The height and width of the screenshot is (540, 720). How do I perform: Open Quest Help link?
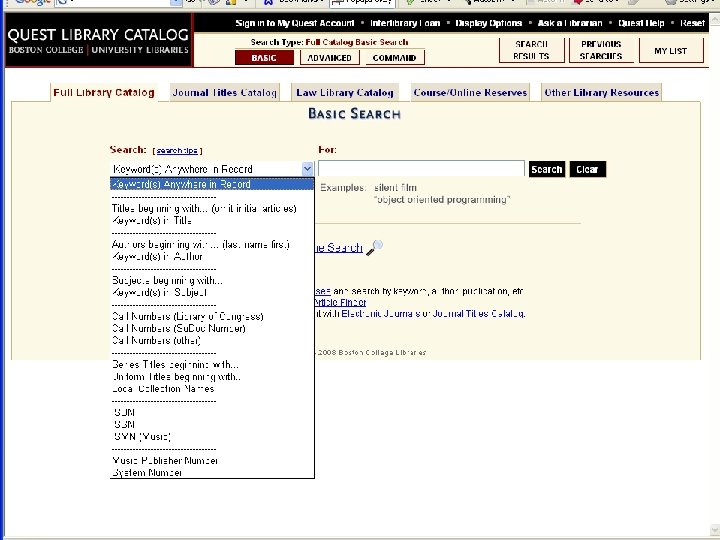(x=641, y=23)
